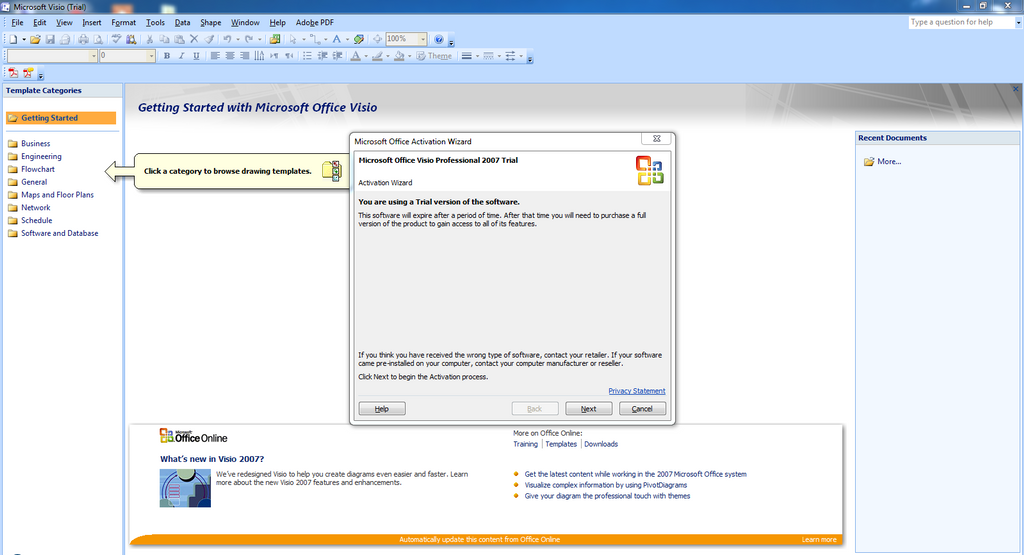
Task: Click the Print icon in the toolbar
Action: [x=84, y=39]
